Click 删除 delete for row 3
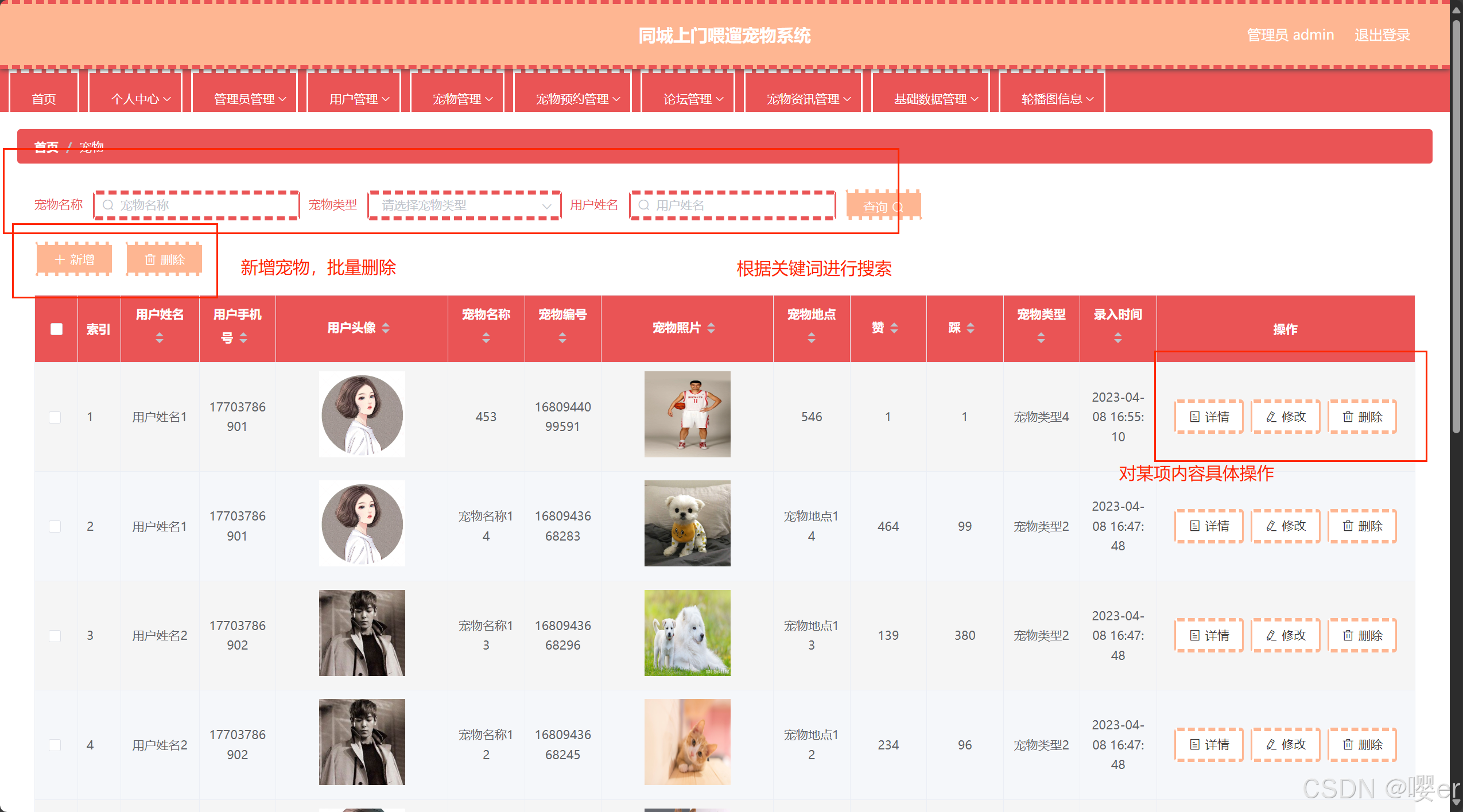Screen dimensions: 1463x812 [x=1362, y=636]
